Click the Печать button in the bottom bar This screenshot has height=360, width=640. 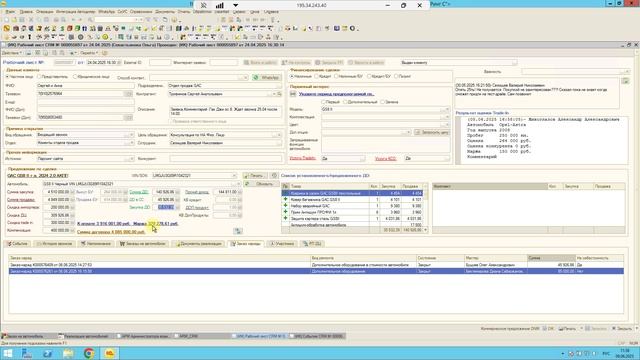(x=567, y=329)
